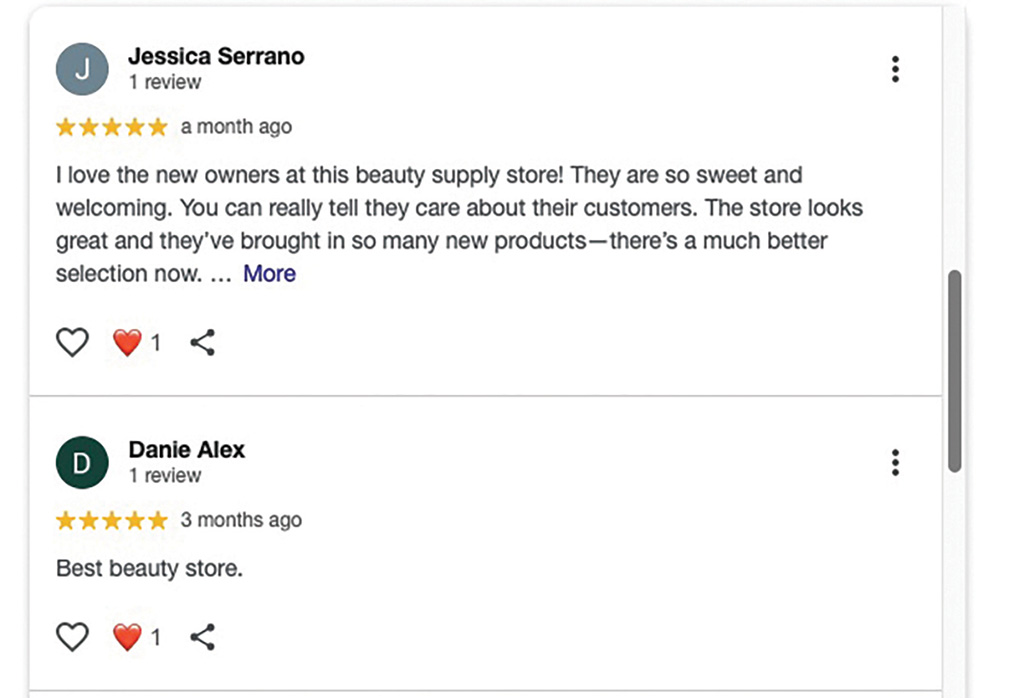Open Jessica Serrano's profile name link
The height and width of the screenshot is (698, 1024).
pos(216,56)
